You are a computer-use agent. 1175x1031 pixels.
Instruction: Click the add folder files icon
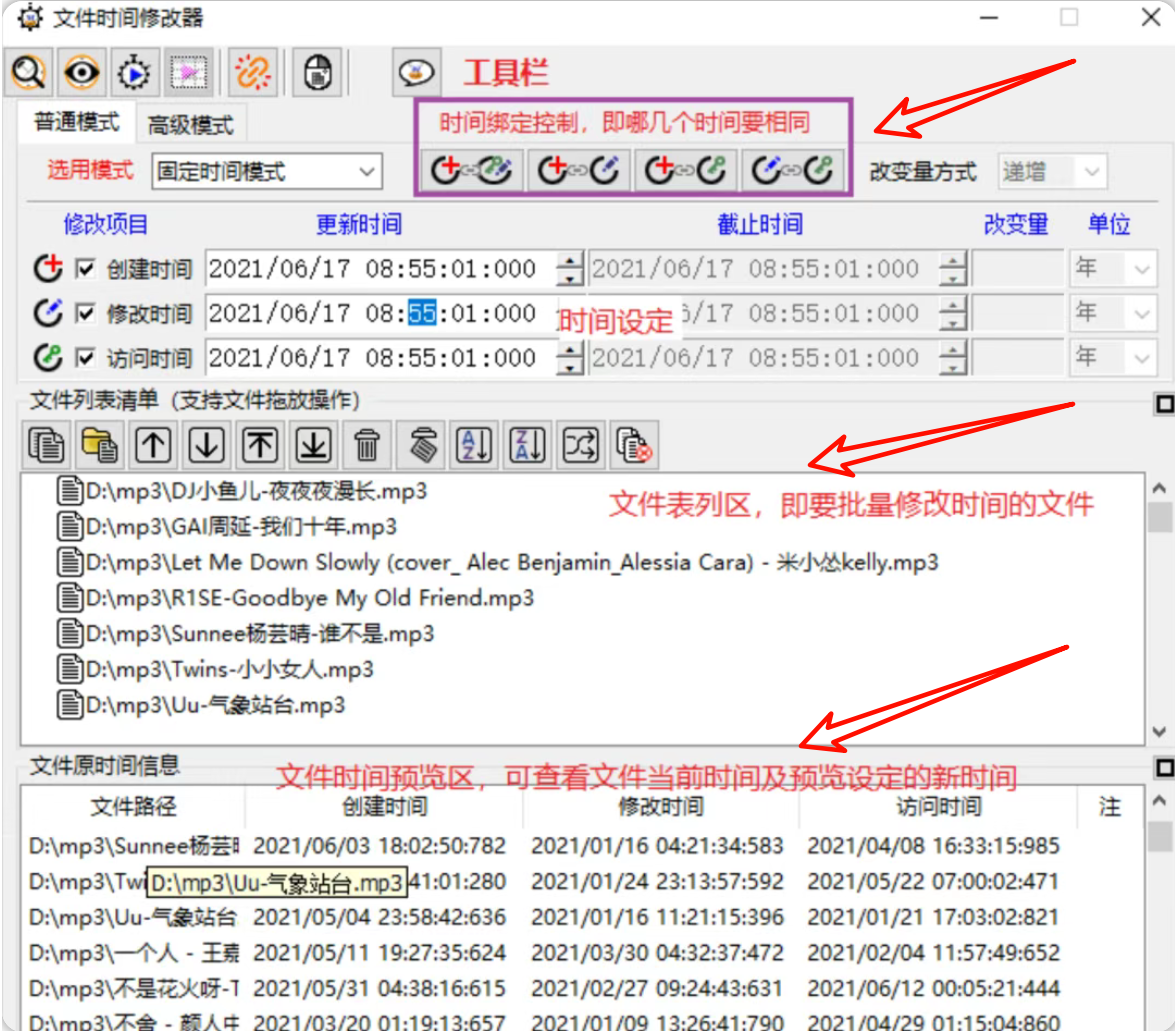pyautogui.click(x=100, y=445)
